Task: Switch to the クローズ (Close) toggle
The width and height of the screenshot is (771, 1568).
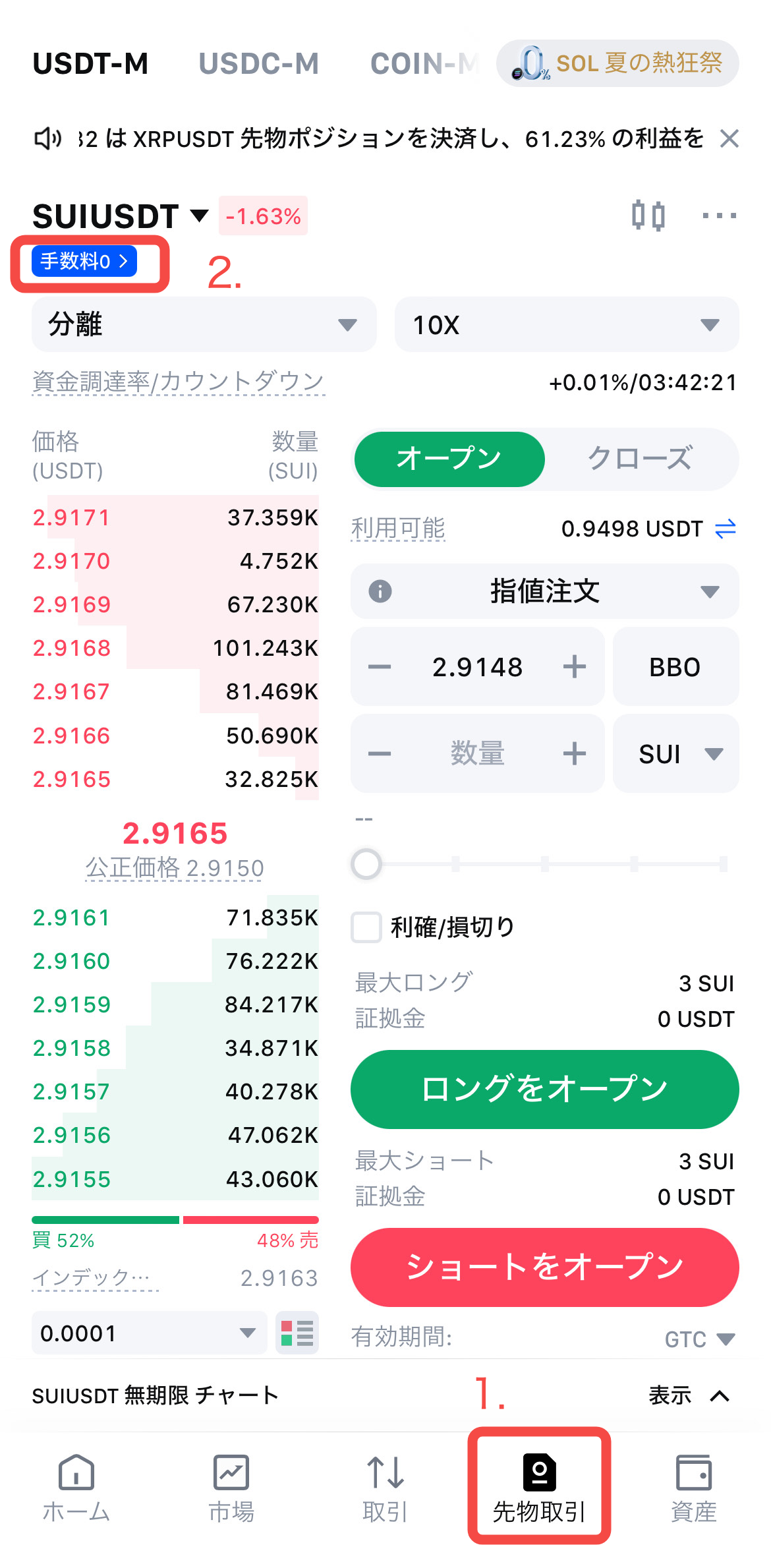Action: click(640, 459)
